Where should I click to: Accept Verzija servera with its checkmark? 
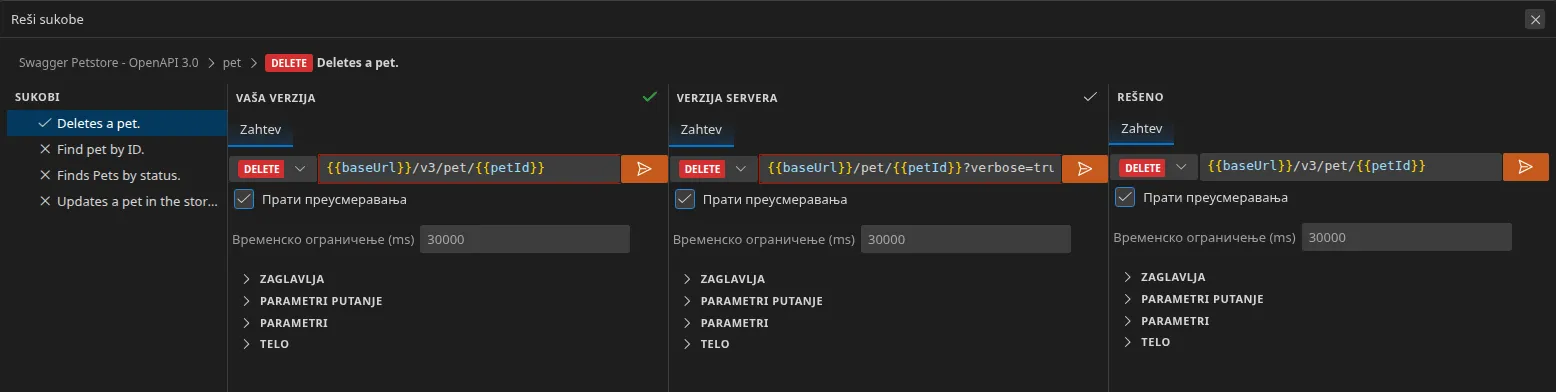click(1091, 97)
